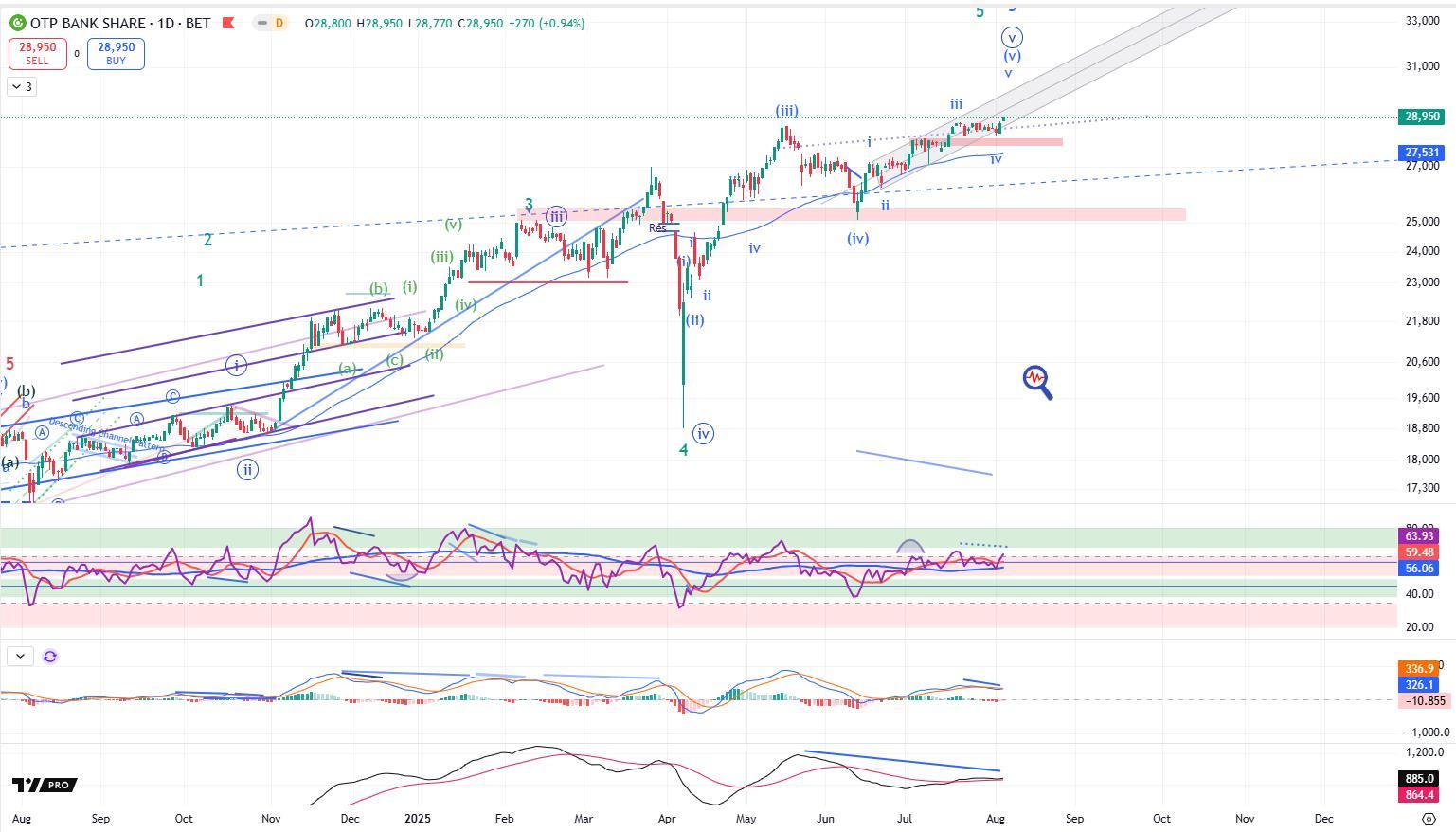Click the Jul label on the time axis
1456x832 pixels.
(x=905, y=818)
